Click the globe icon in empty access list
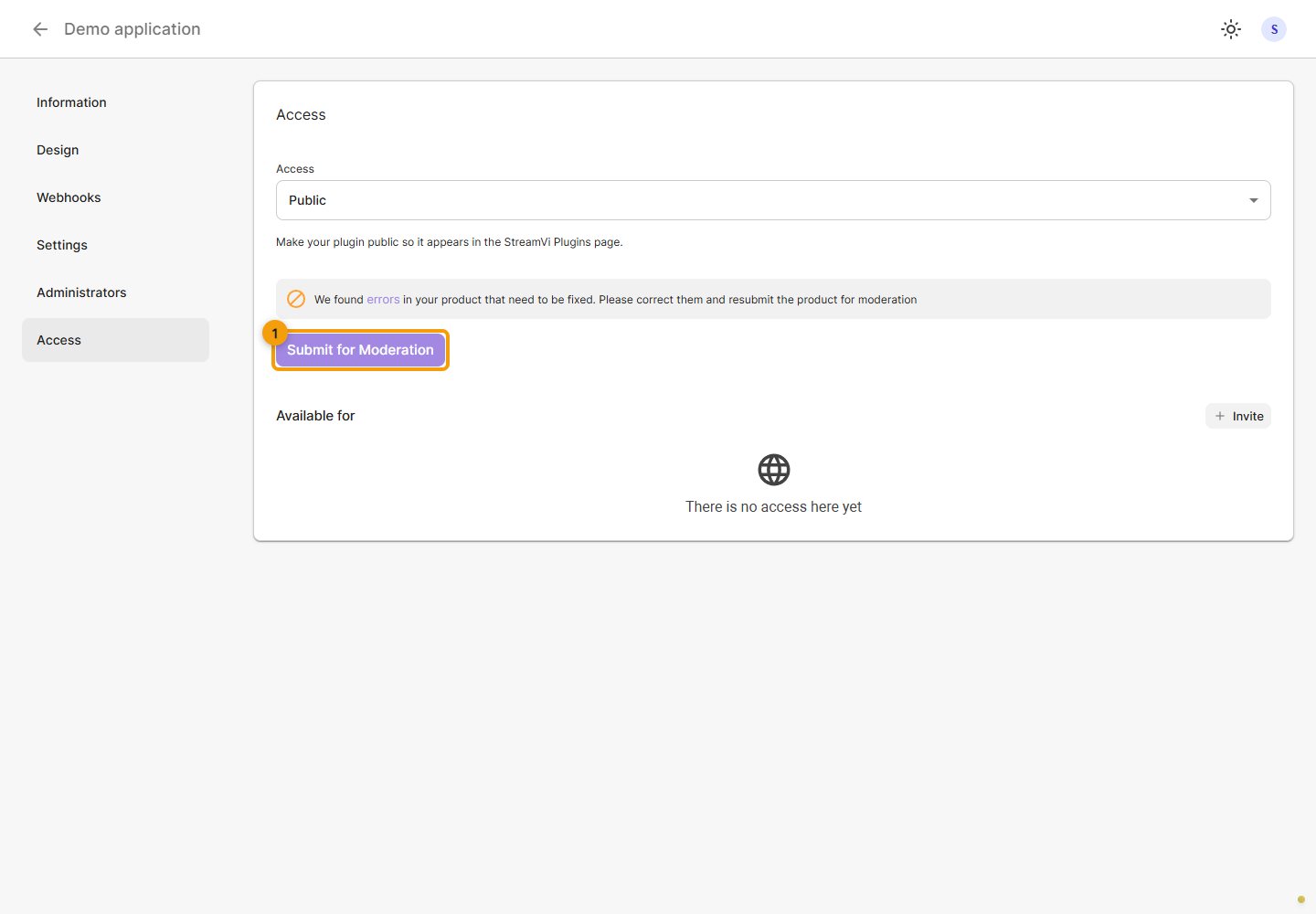Viewport: 1316px width, 914px height. coord(774,470)
